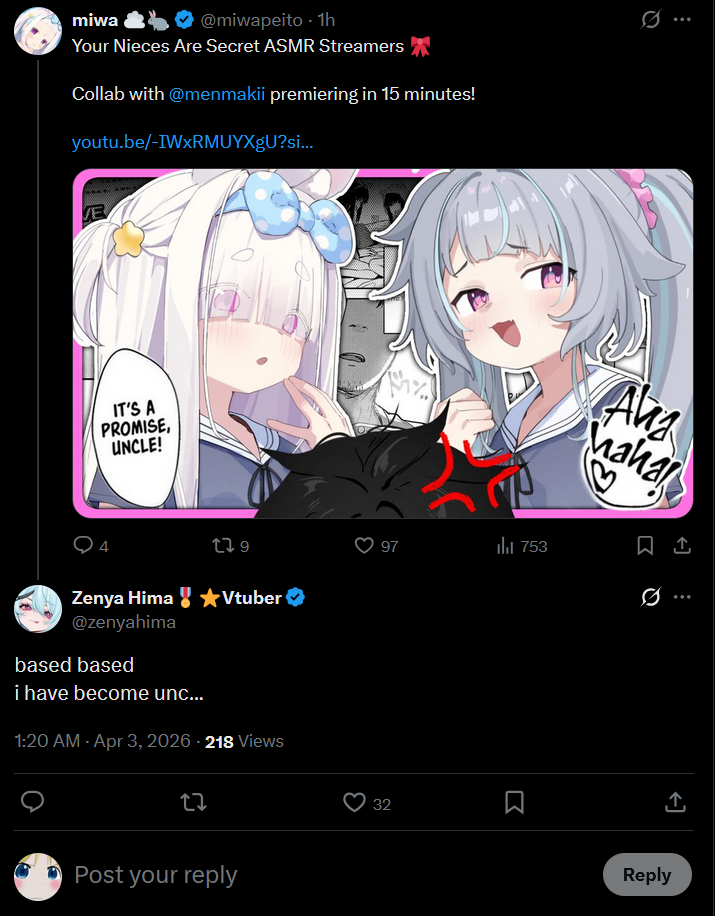715x916 pixels.
Task: View analytics showing 753 views
Action: 505,546
